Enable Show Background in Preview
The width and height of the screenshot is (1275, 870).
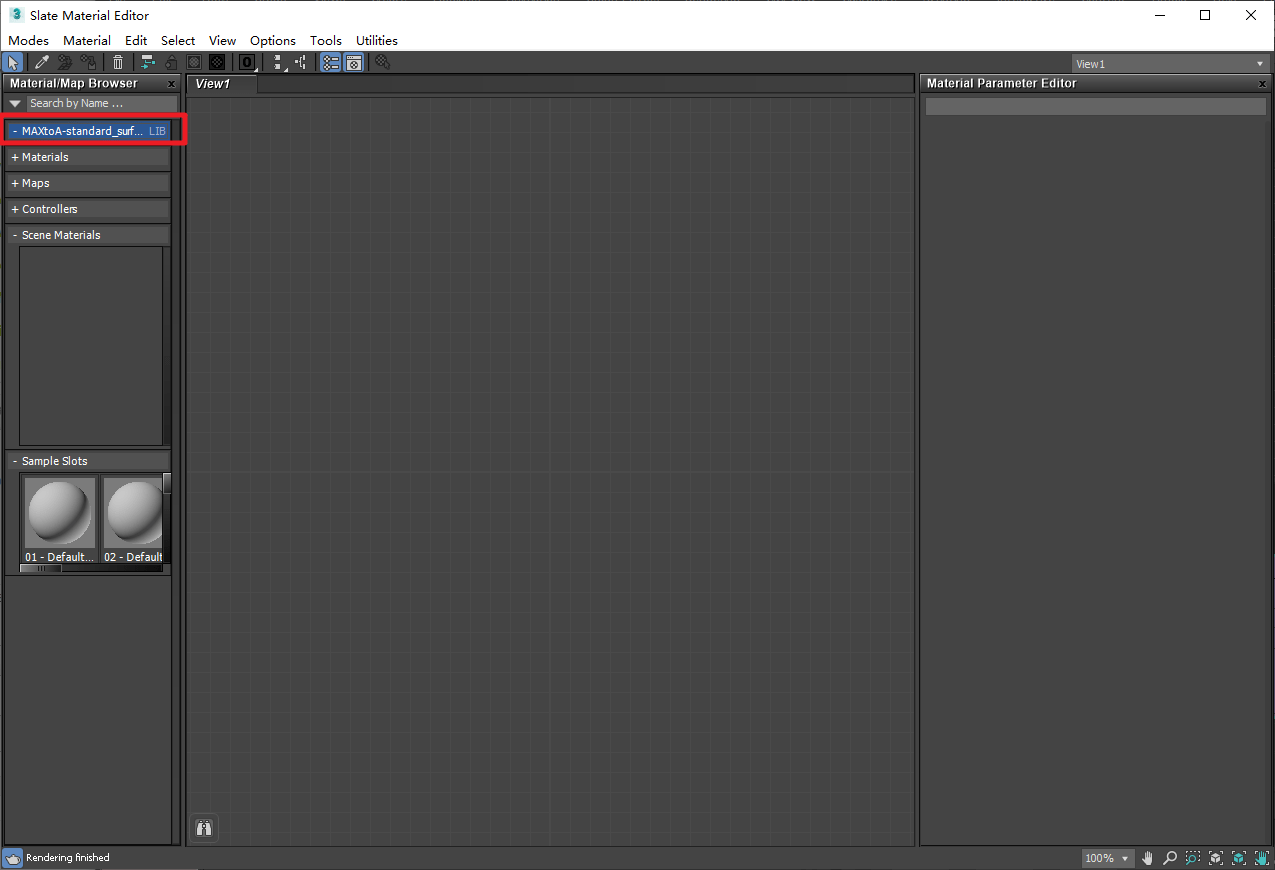(x=192, y=62)
